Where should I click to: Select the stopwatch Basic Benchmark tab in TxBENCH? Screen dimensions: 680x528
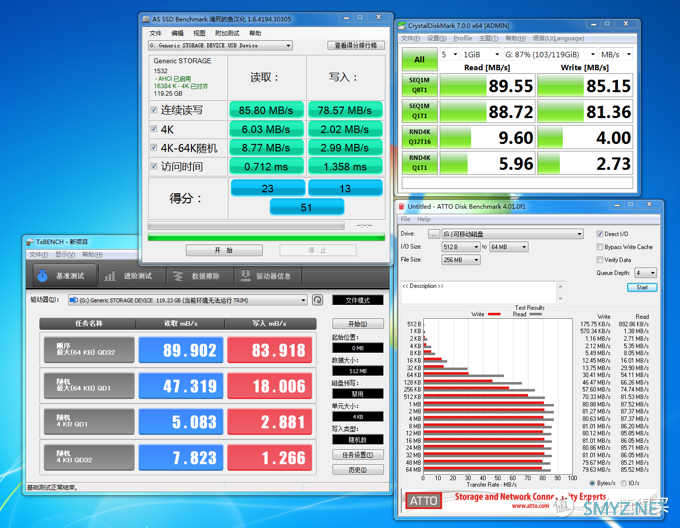(x=64, y=276)
